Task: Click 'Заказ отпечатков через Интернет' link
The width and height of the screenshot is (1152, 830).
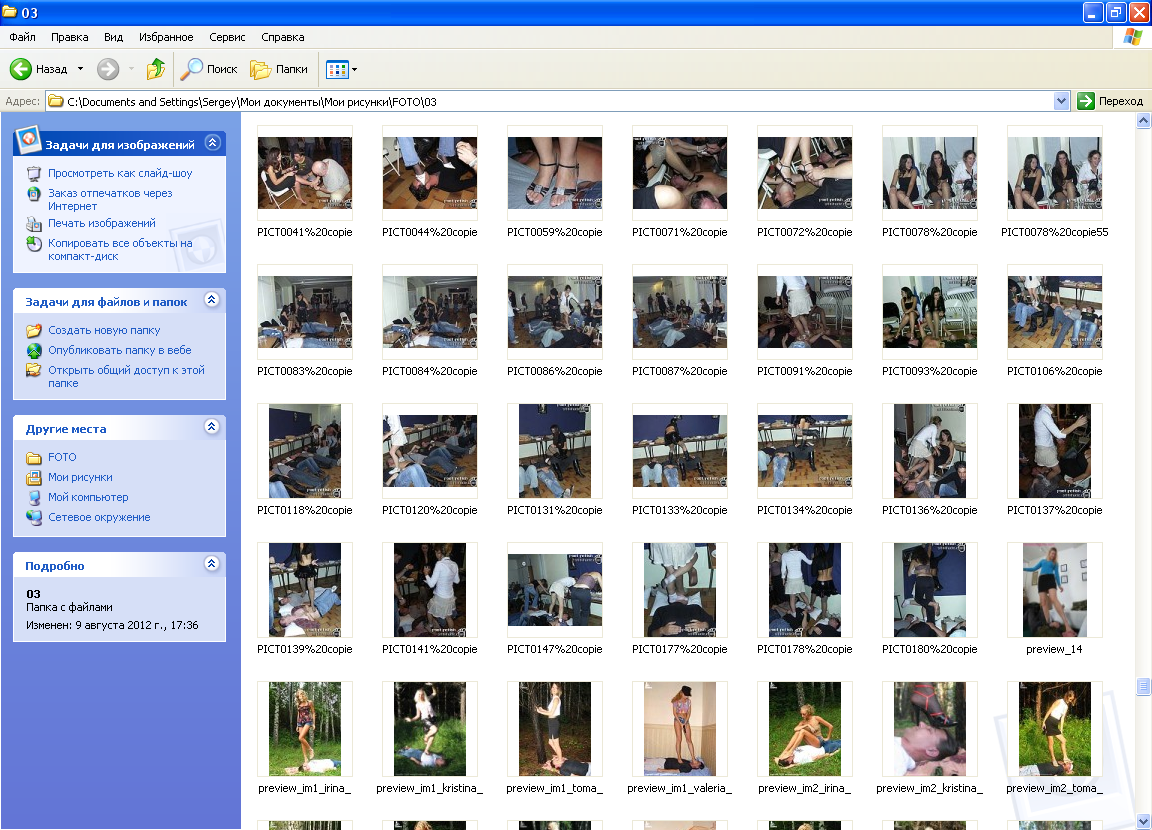Action: (x=110, y=200)
